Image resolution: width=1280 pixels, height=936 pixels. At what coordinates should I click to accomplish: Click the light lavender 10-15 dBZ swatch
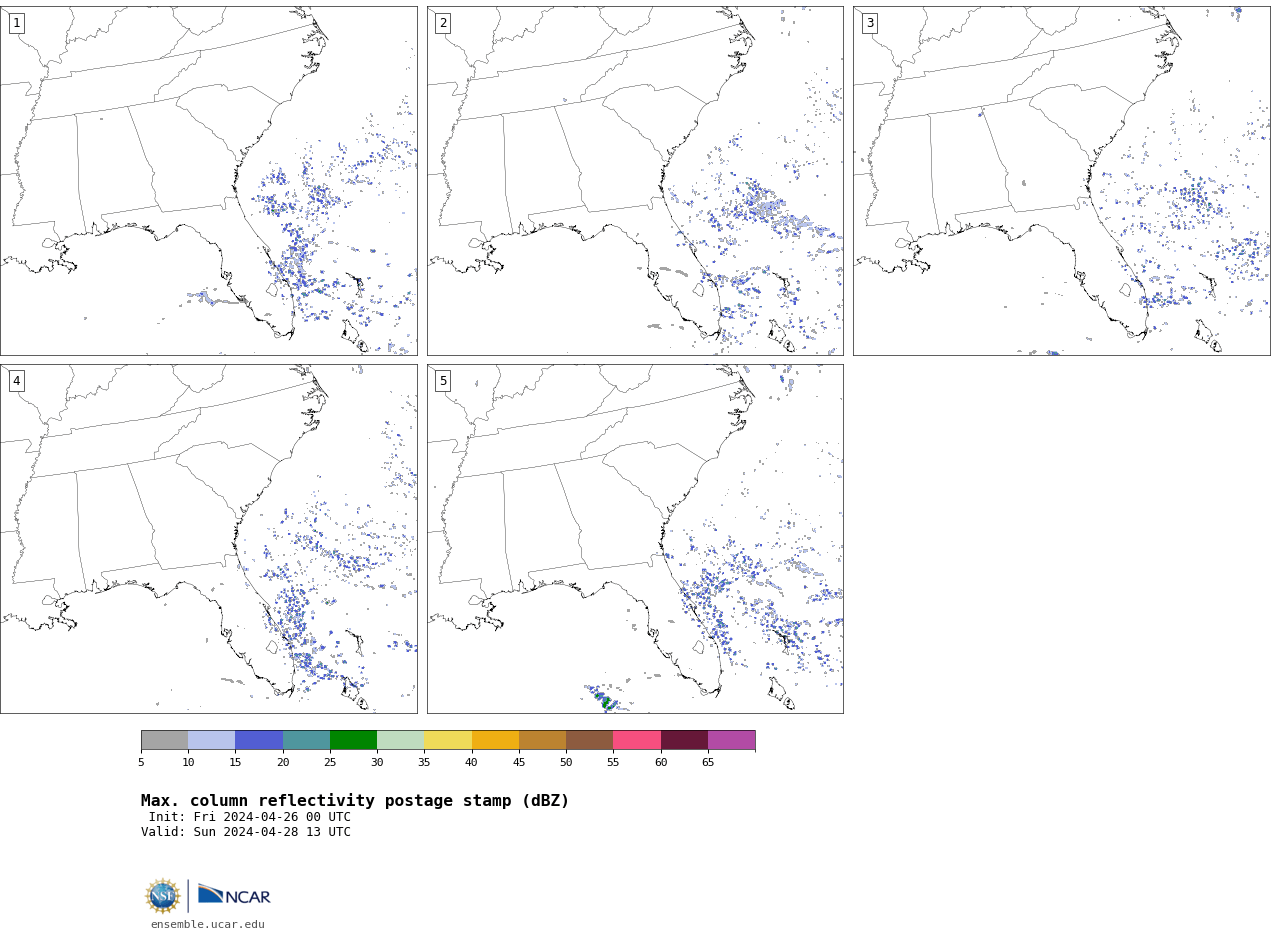tap(211, 740)
